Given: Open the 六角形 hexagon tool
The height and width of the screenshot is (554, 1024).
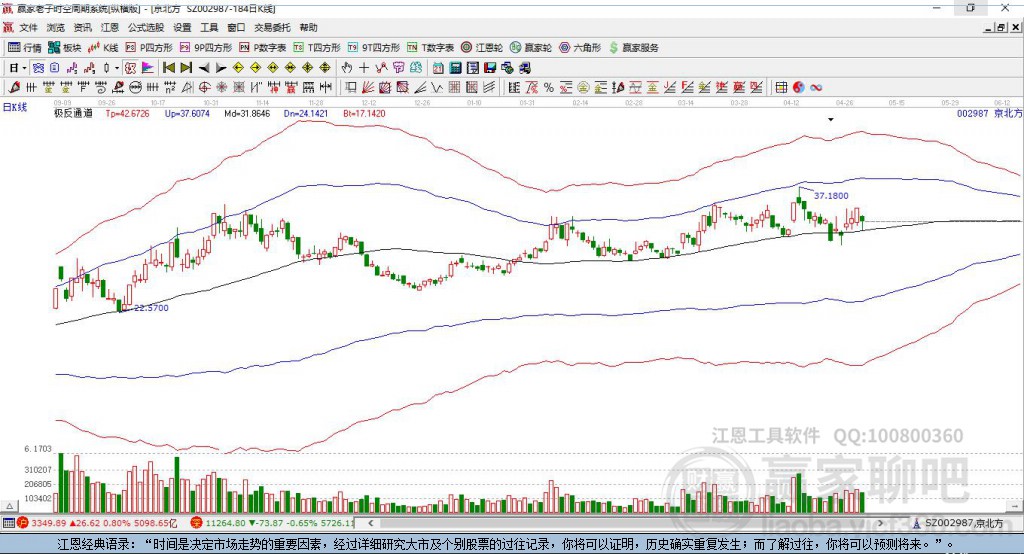Looking at the screenshot, I should pyautogui.click(x=580, y=48).
